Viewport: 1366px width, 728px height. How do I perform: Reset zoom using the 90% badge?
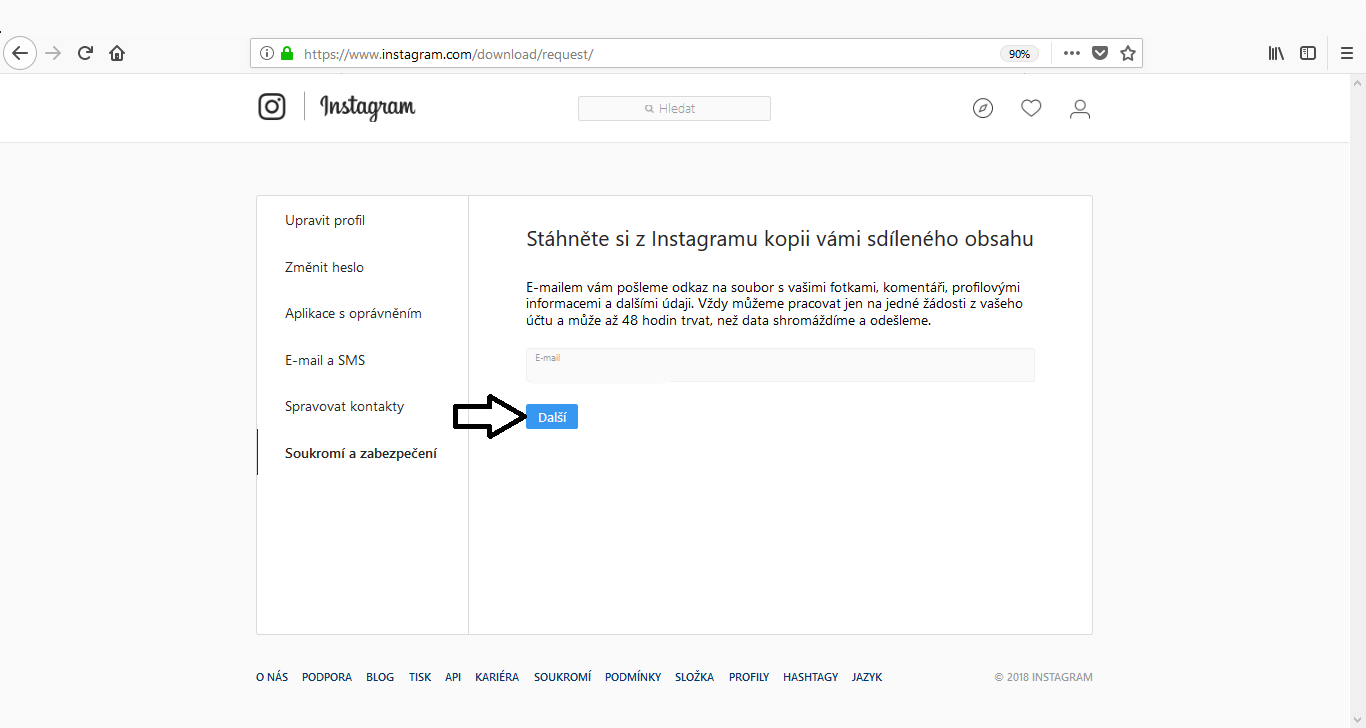[x=1019, y=54]
